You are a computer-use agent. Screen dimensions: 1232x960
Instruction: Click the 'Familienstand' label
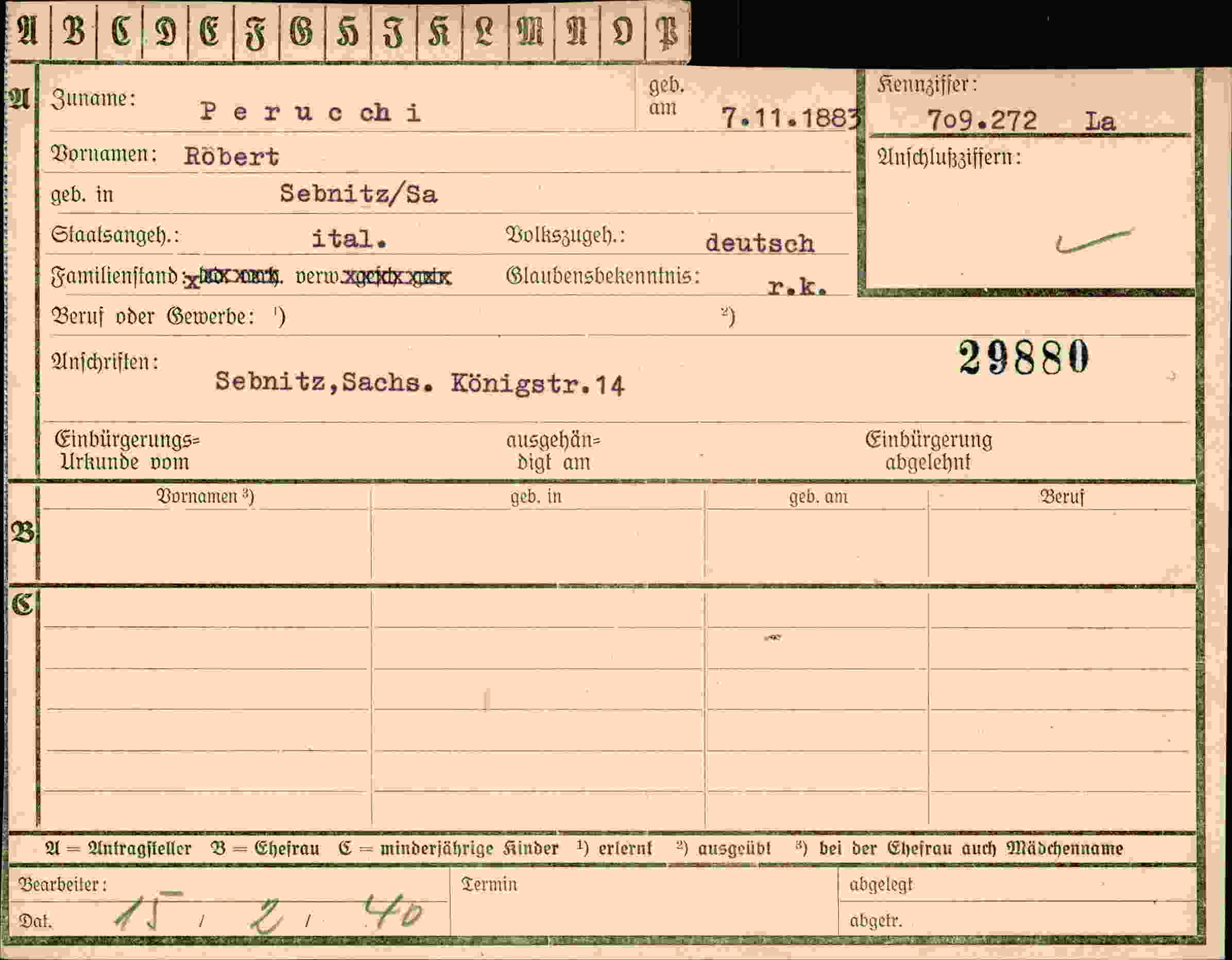pyautogui.click(x=114, y=277)
